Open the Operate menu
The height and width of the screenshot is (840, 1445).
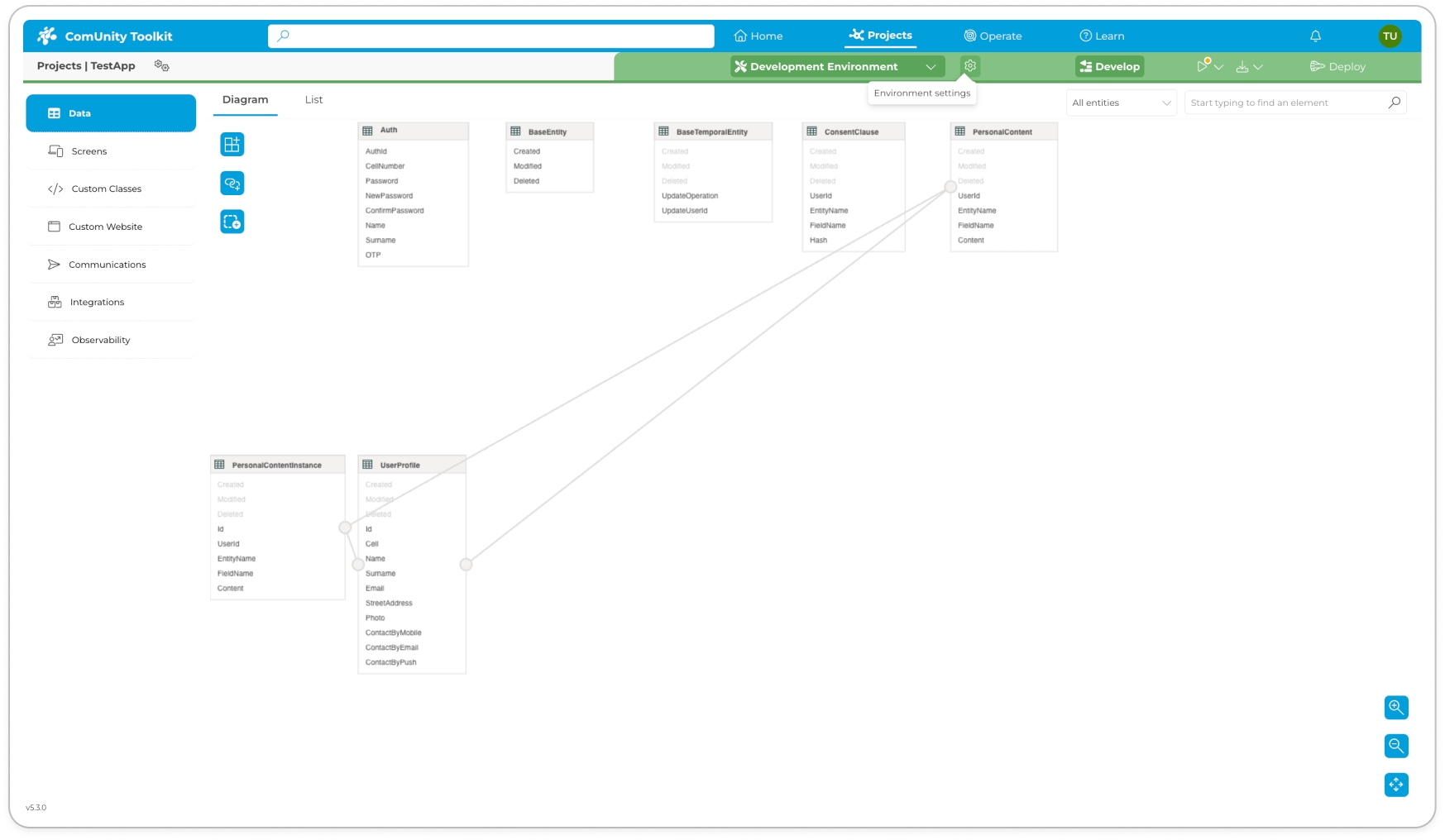(x=993, y=36)
